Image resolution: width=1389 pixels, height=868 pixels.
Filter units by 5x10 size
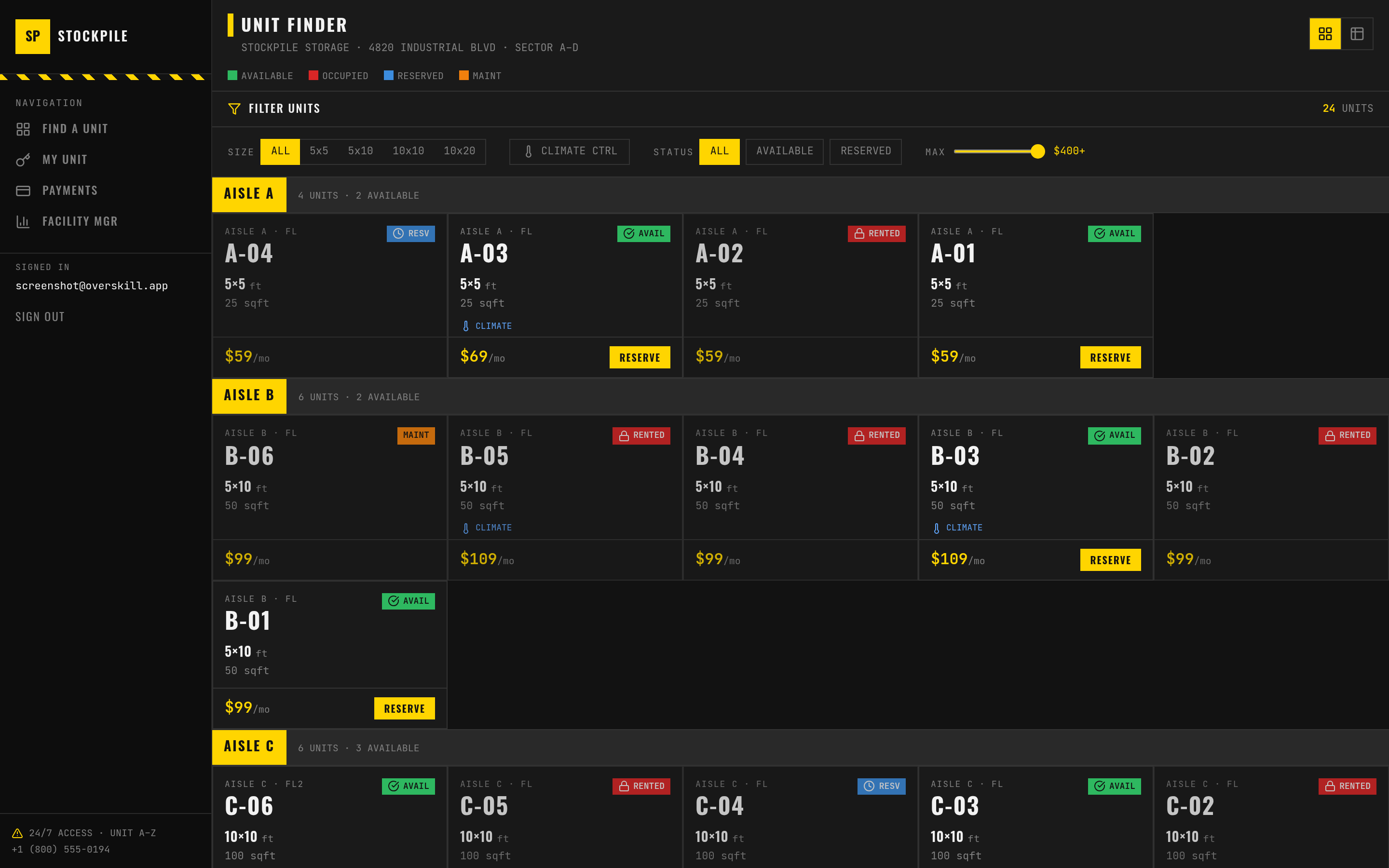click(360, 151)
